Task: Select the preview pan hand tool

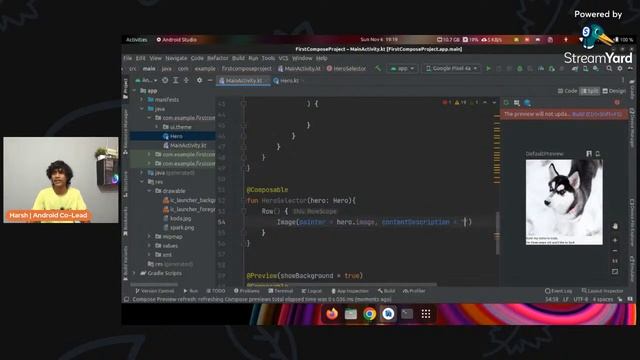Action: [x=615, y=226]
